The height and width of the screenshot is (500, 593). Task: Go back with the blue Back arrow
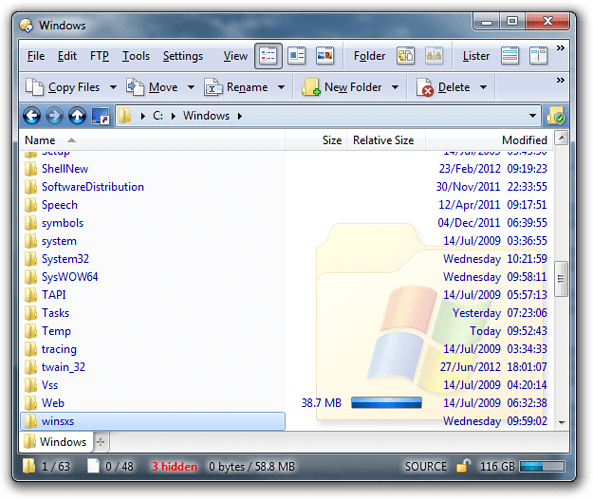pos(32,116)
